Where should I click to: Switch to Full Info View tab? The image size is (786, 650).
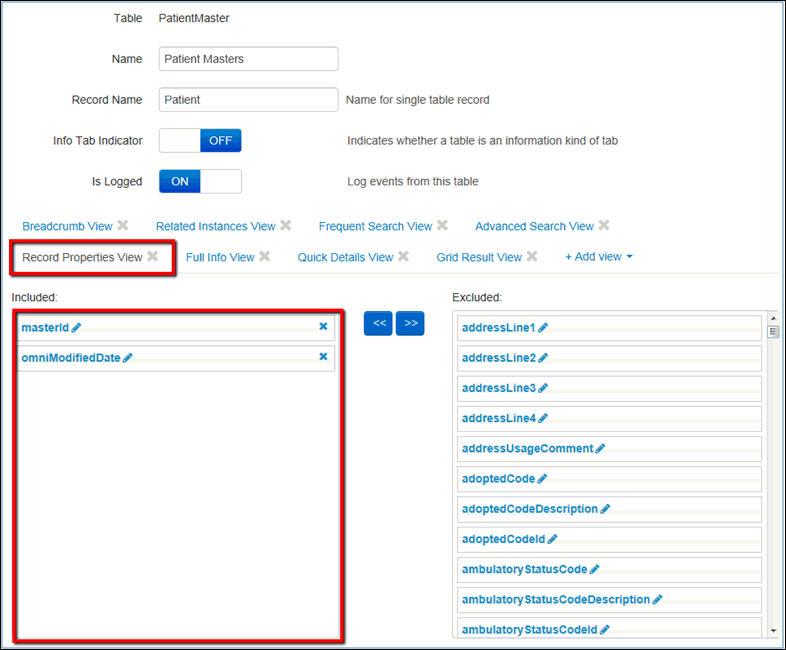coord(220,257)
